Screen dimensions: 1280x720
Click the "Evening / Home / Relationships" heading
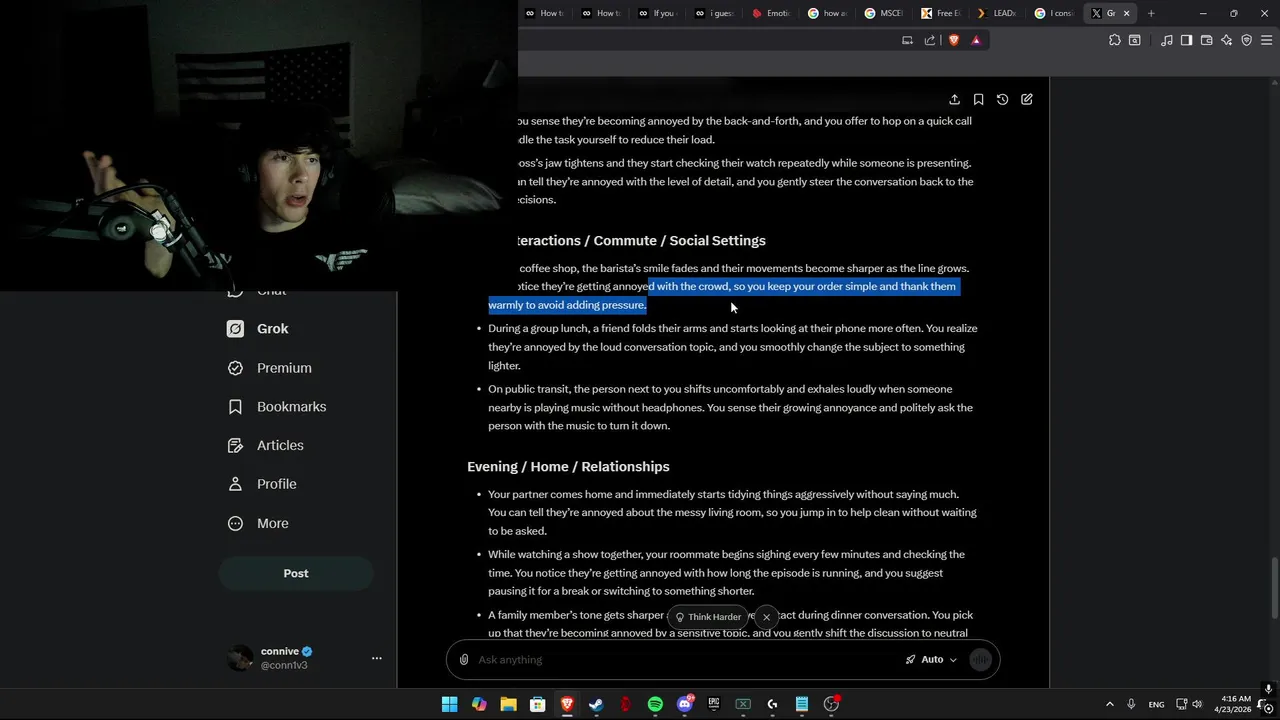[568, 467]
